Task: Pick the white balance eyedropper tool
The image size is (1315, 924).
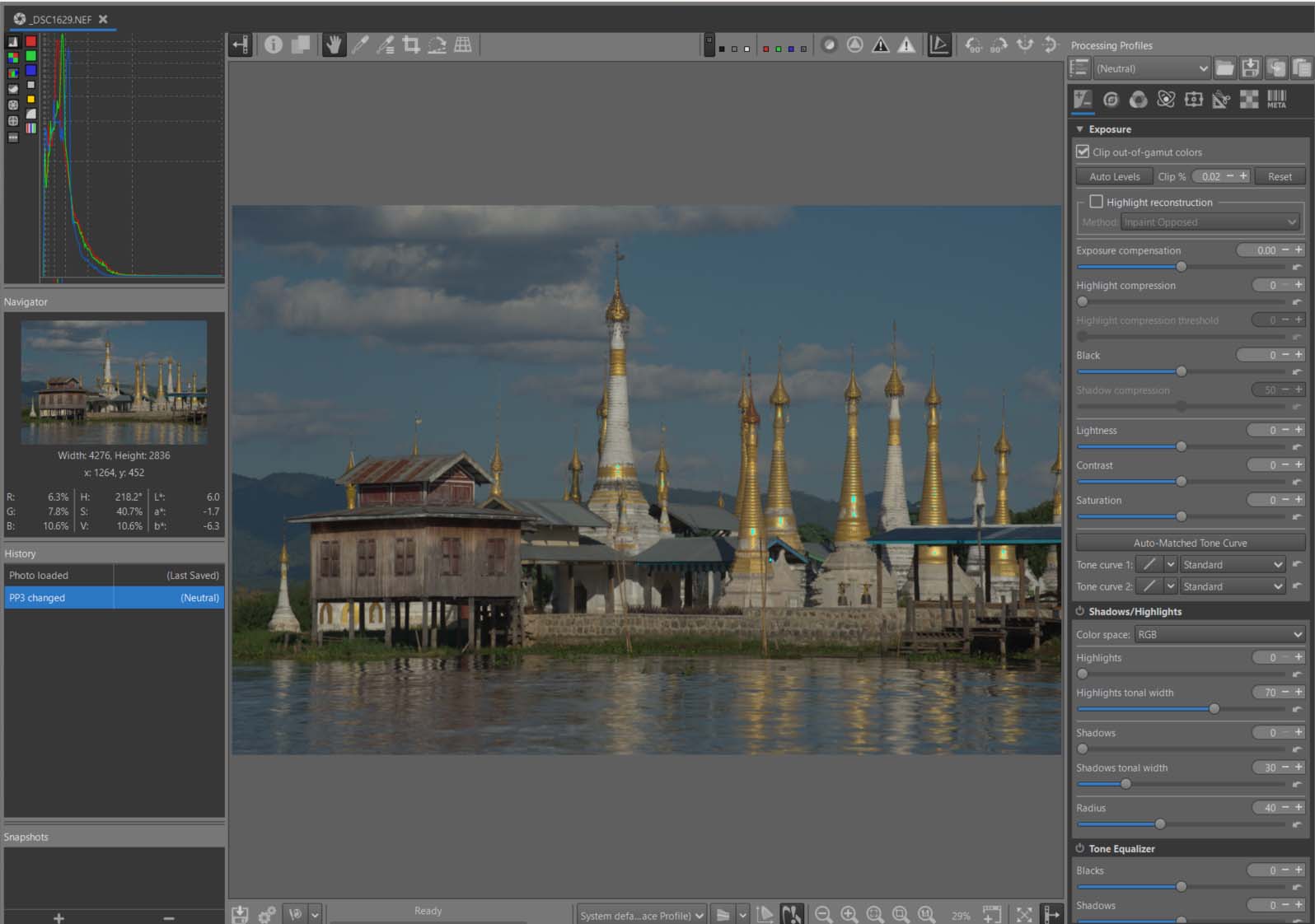Action: tap(360, 45)
